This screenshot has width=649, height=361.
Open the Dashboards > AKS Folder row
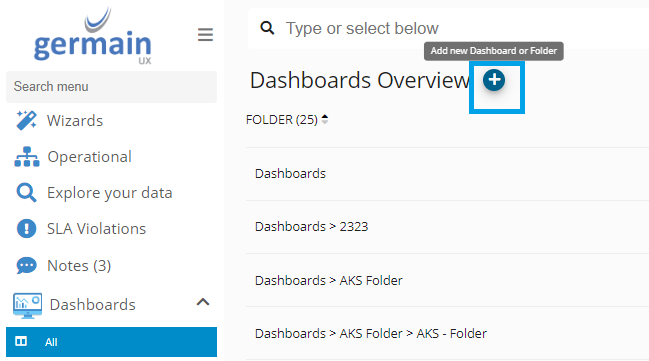pyautogui.click(x=447, y=280)
